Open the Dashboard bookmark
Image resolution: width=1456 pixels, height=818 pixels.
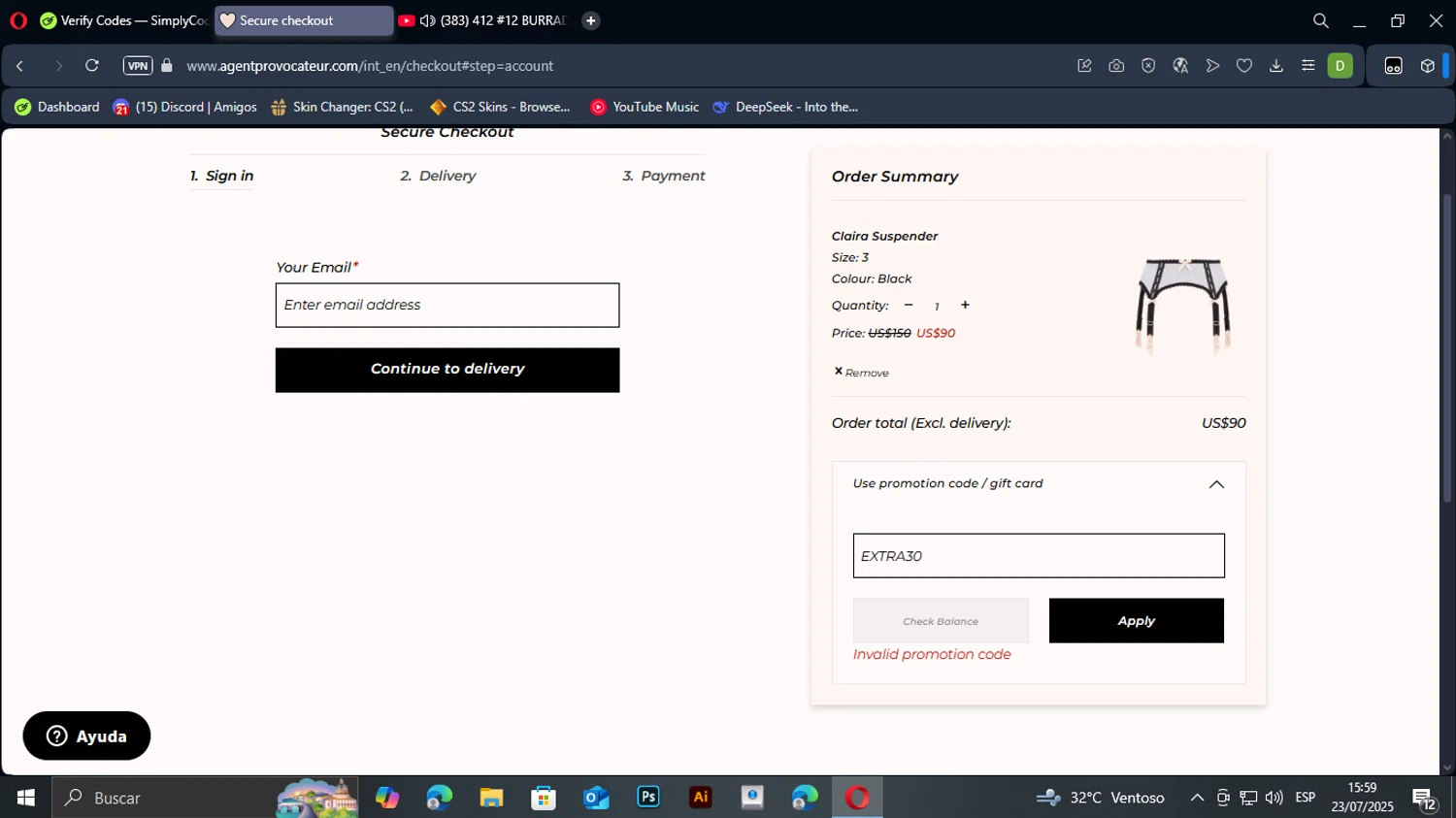(x=57, y=107)
